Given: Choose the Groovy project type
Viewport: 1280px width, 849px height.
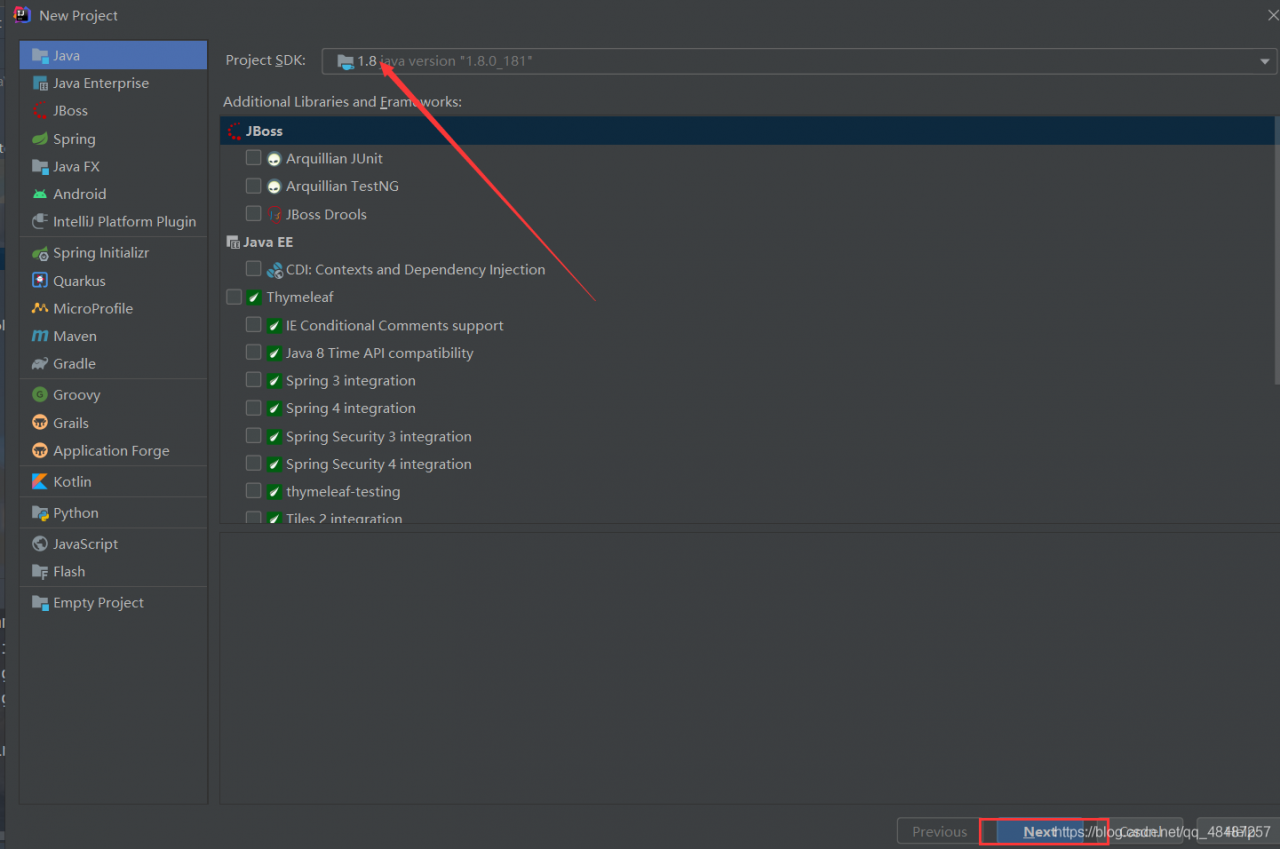Looking at the screenshot, I should click(113, 395).
